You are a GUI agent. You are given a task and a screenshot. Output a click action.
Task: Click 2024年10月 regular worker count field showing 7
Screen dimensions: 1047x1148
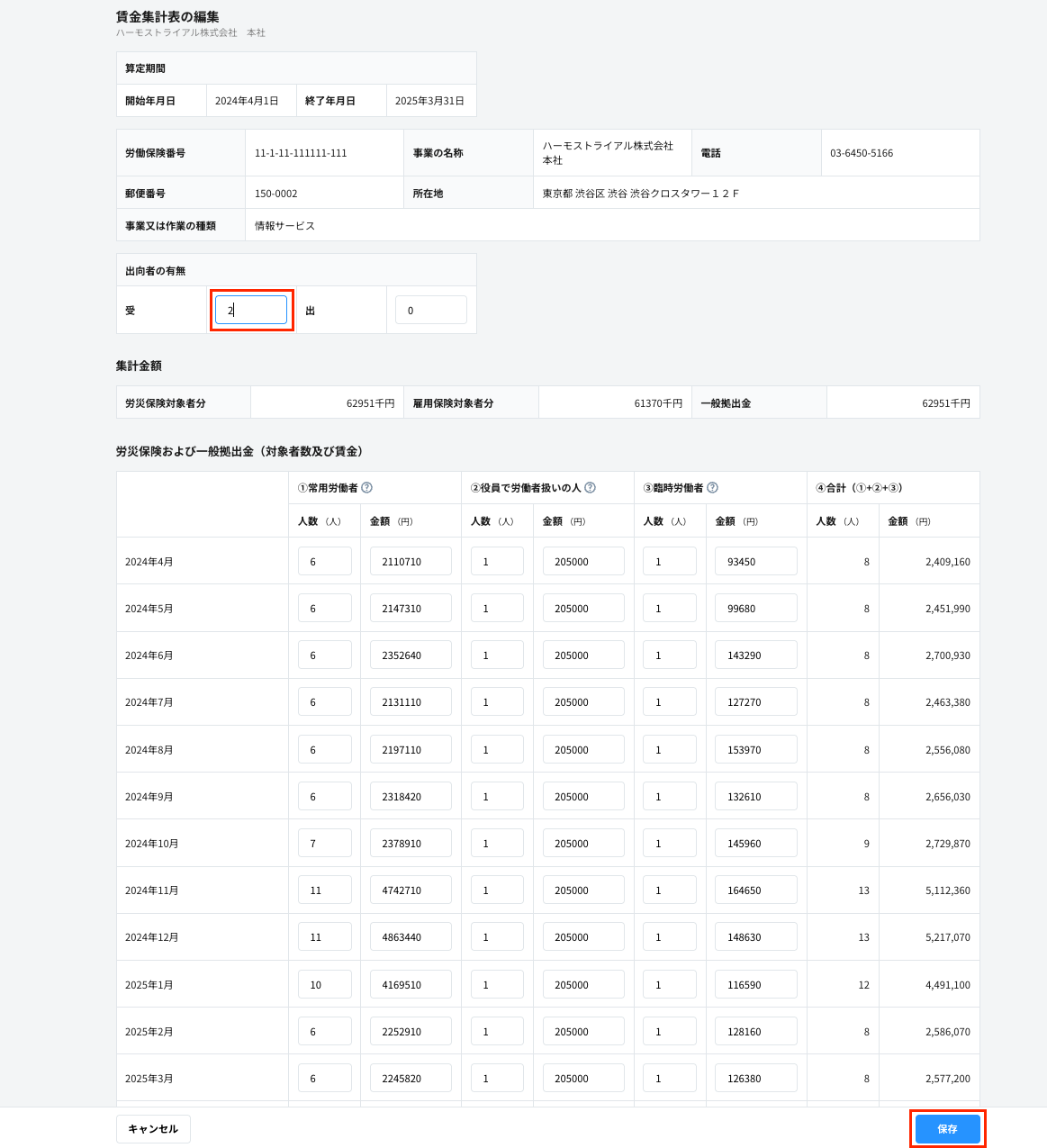[x=324, y=843]
